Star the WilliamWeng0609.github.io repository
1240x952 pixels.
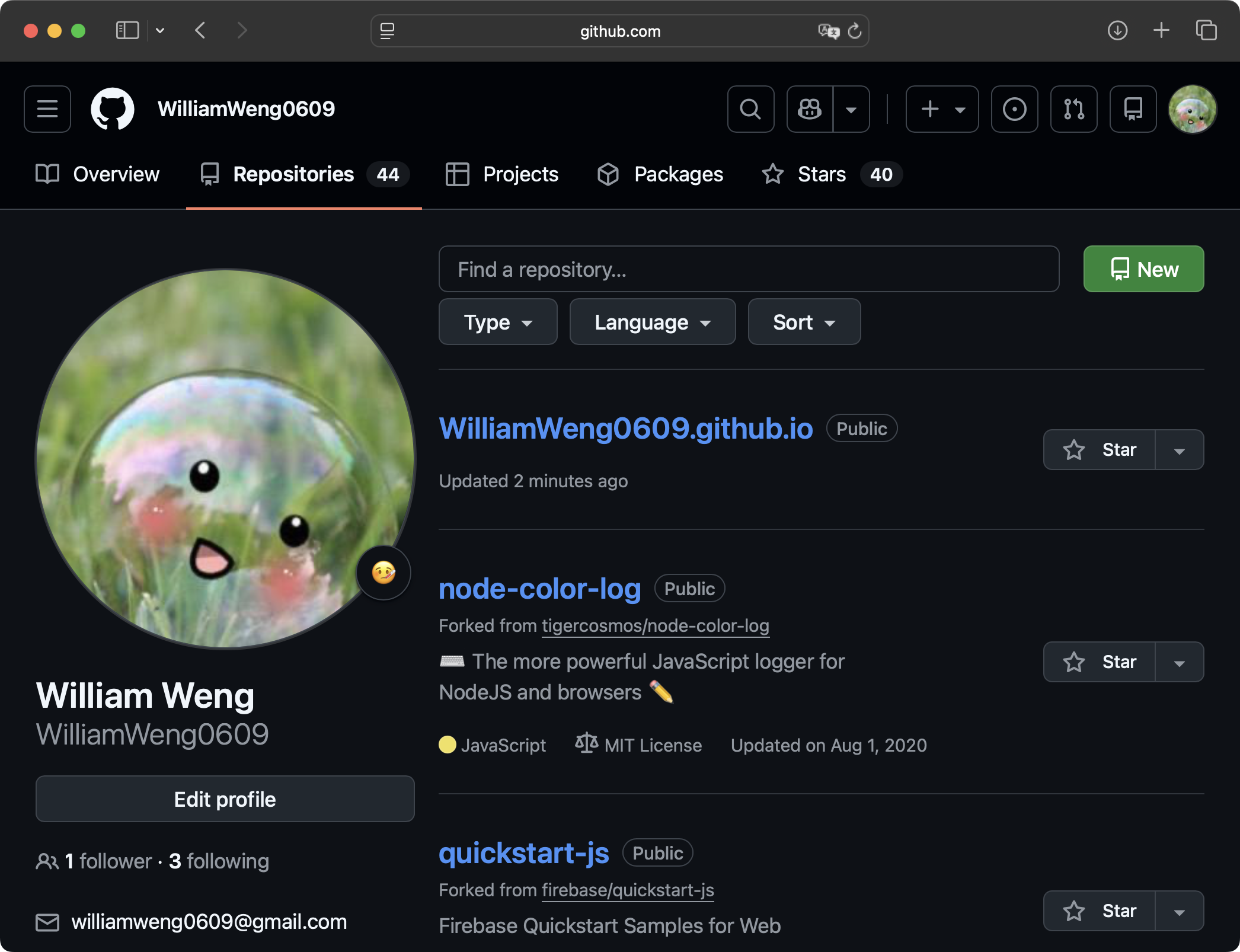point(1100,450)
